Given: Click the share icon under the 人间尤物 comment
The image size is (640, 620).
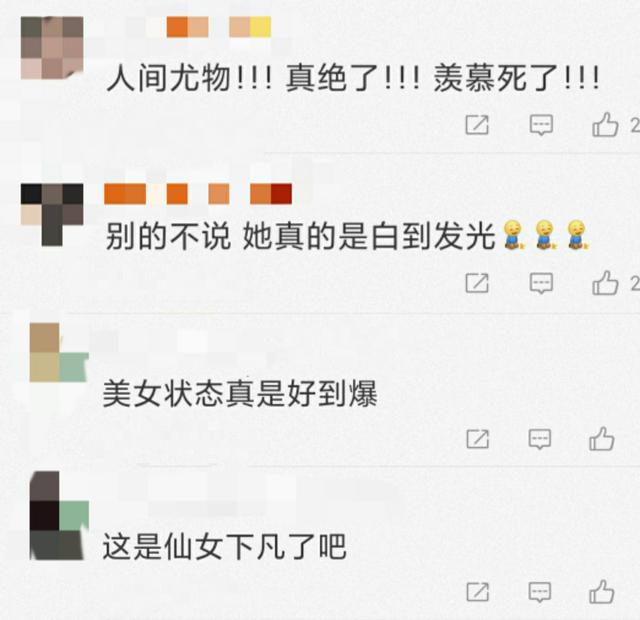Looking at the screenshot, I should (x=477, y=125).
